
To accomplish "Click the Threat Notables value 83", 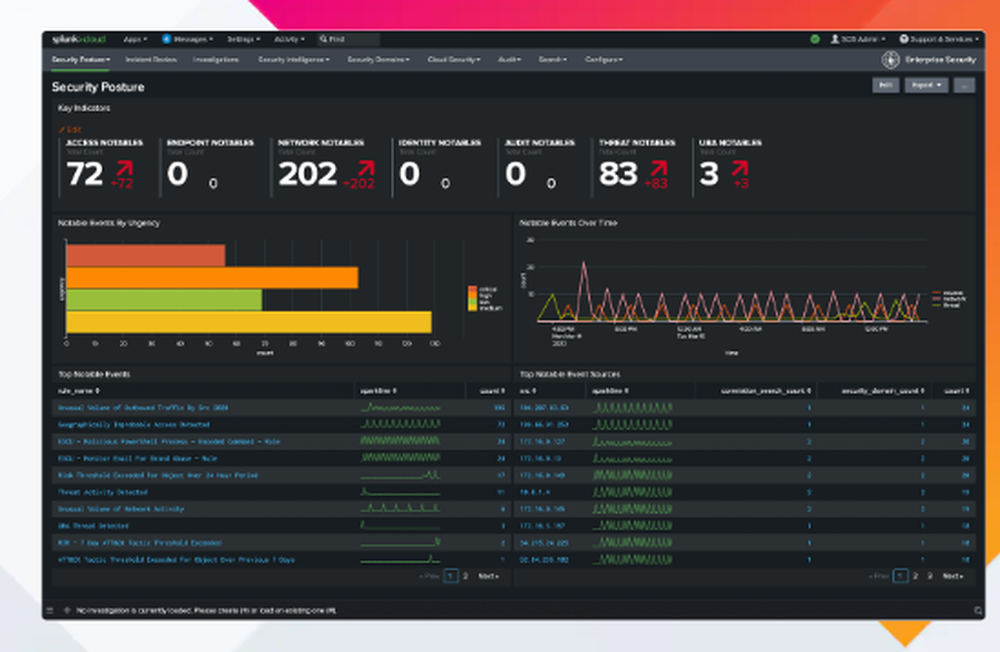I will pos(618,174).
